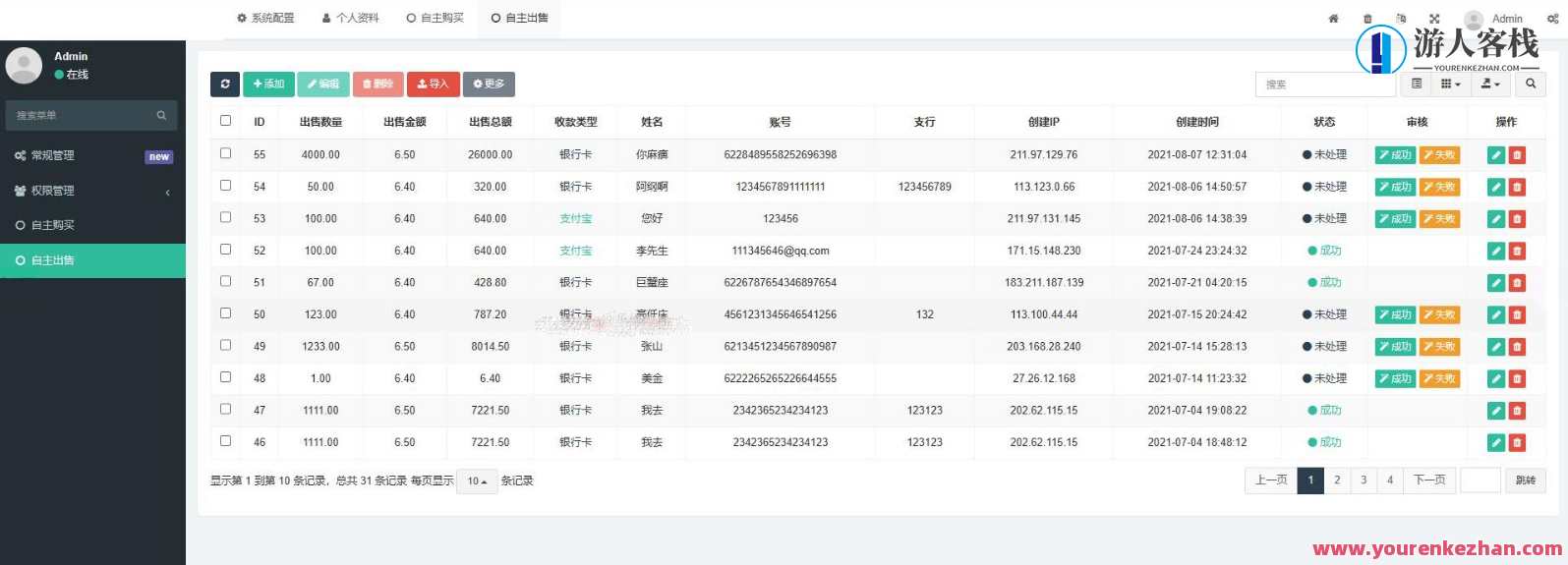Check the checkbox for row ID 46
The width and height of the screenshot is (1568, 565).
(225, 440)
